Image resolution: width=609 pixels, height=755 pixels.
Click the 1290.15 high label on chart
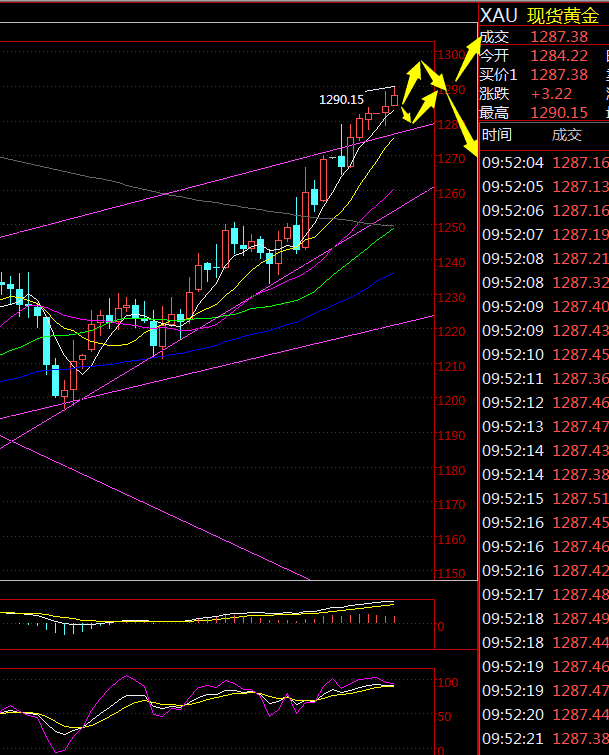click(x=341, y=100)
